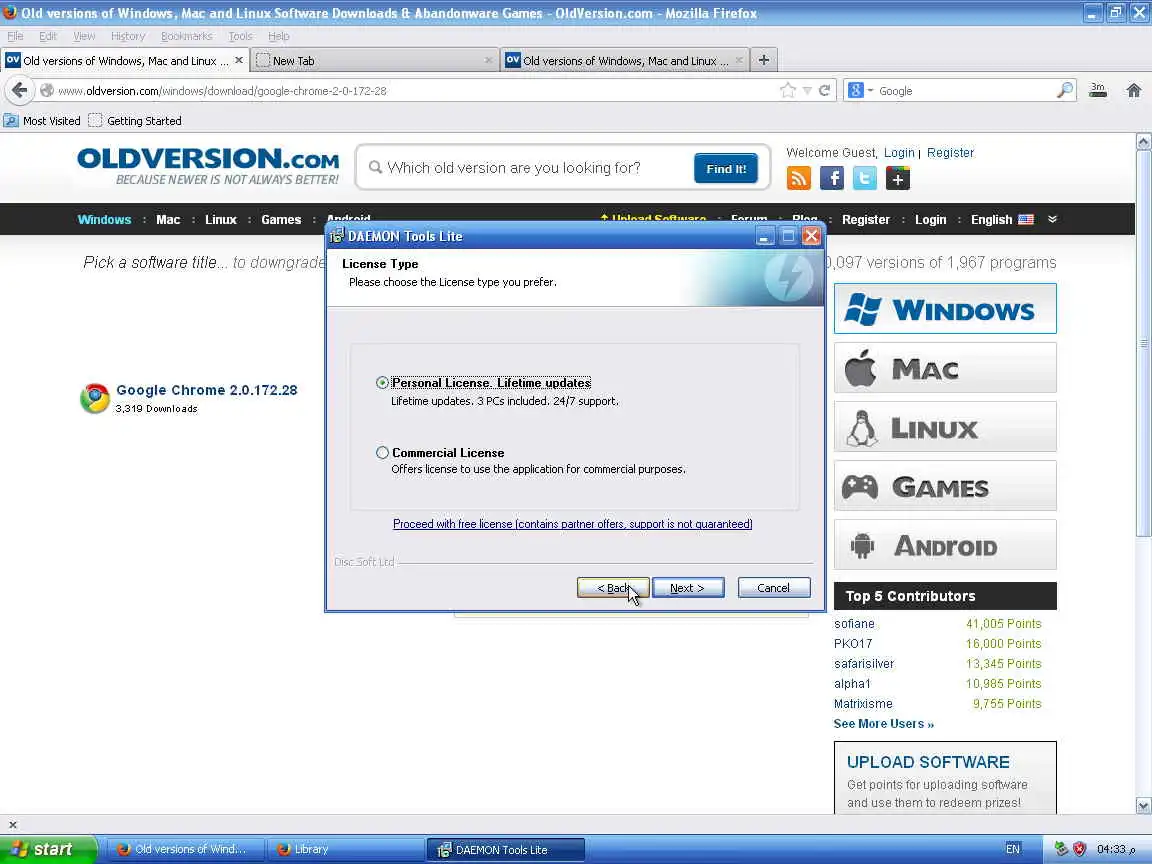This screenshot has height=864, width=1152.
Task: Open search engine selector dropdown
Action: click(860, 90)
